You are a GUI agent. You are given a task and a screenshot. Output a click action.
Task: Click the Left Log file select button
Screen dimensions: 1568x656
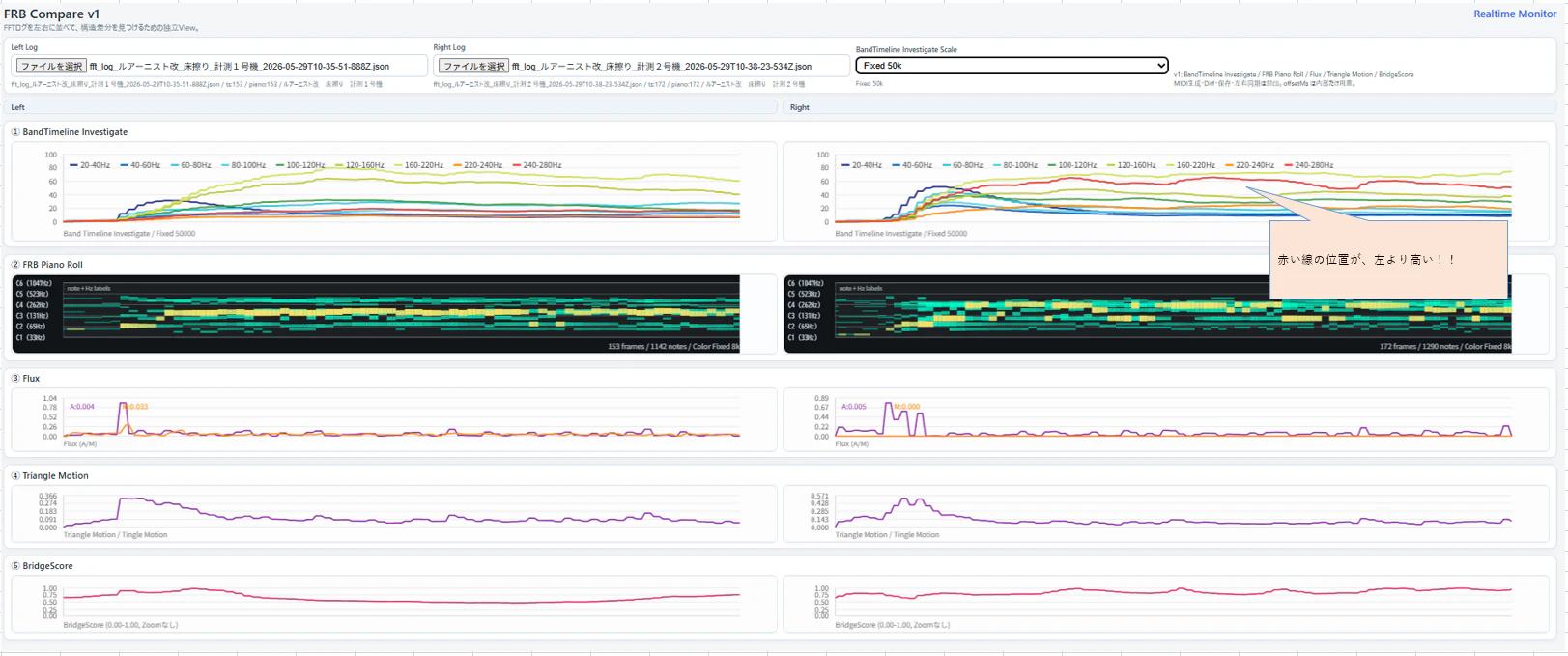51,66
